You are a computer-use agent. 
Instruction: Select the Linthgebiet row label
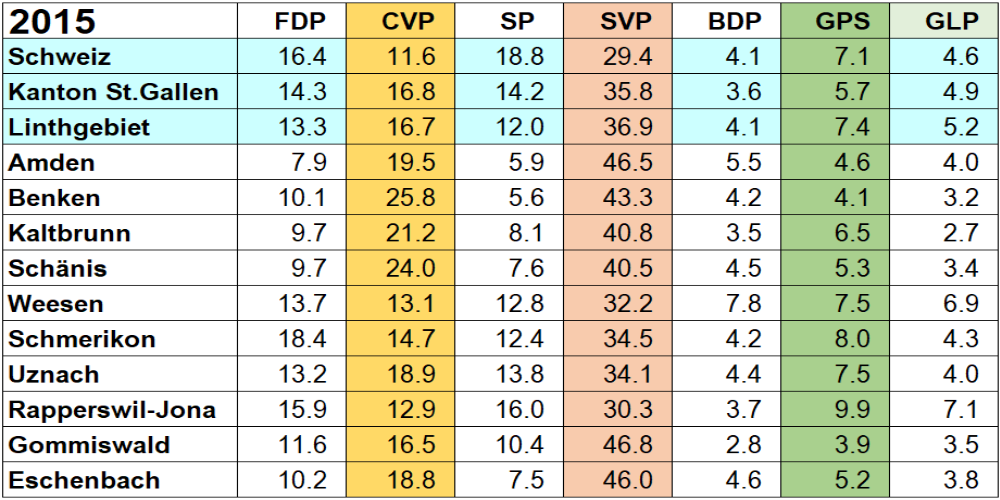tap(79, 128)
